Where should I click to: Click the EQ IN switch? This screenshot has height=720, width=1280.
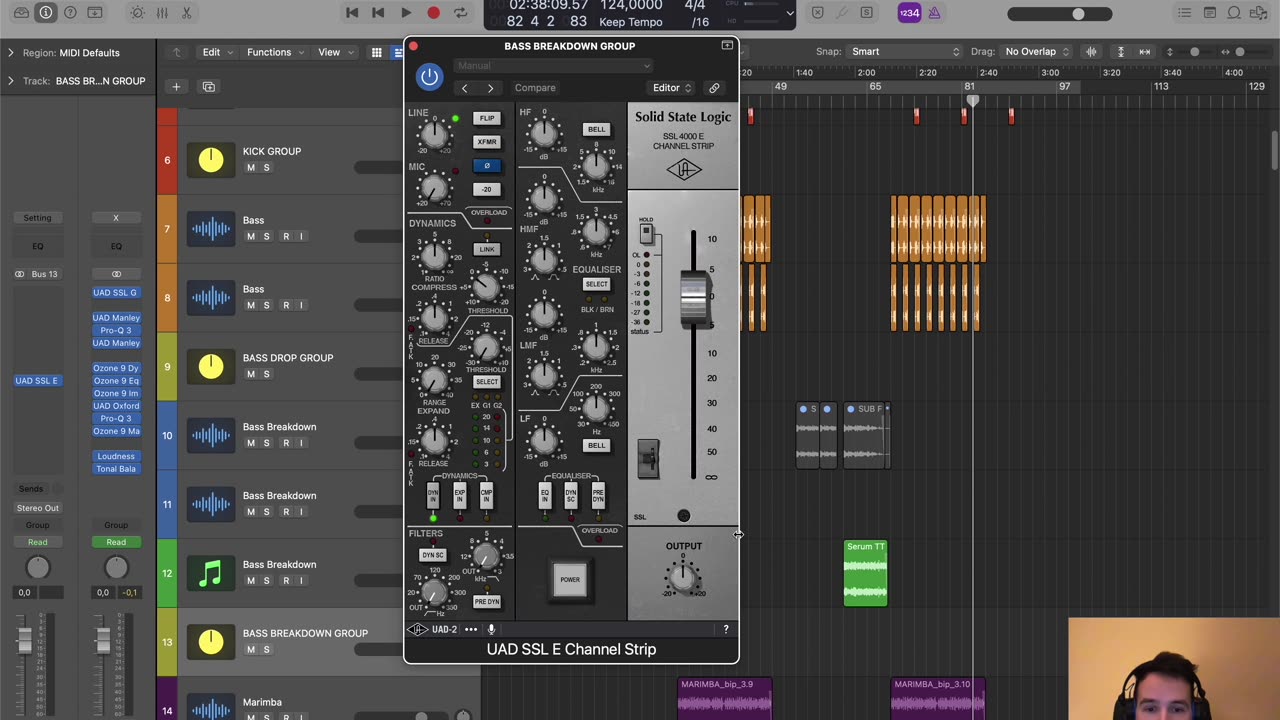click(545, 494)
